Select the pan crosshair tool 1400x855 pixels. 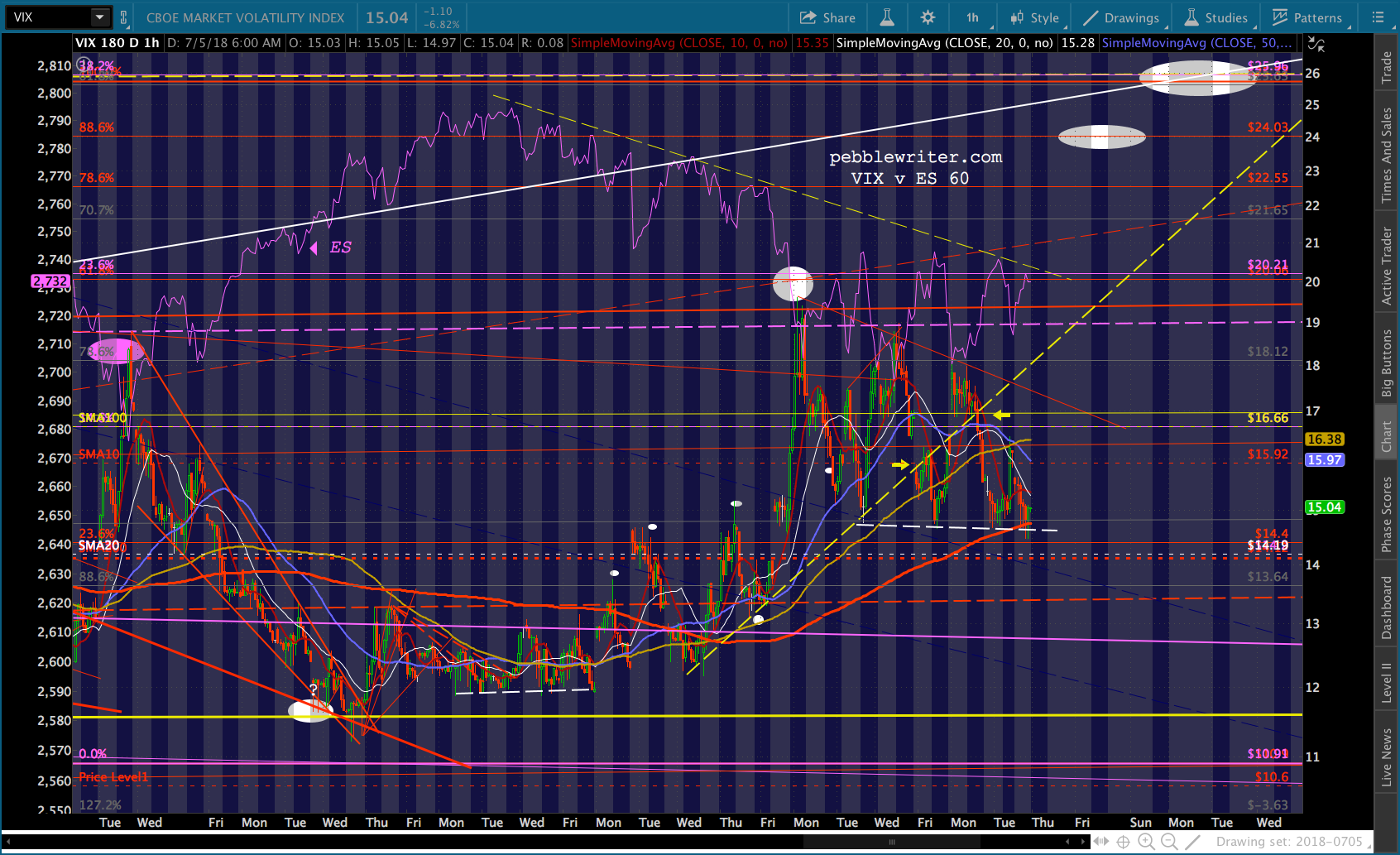(x=1123, y=842)
